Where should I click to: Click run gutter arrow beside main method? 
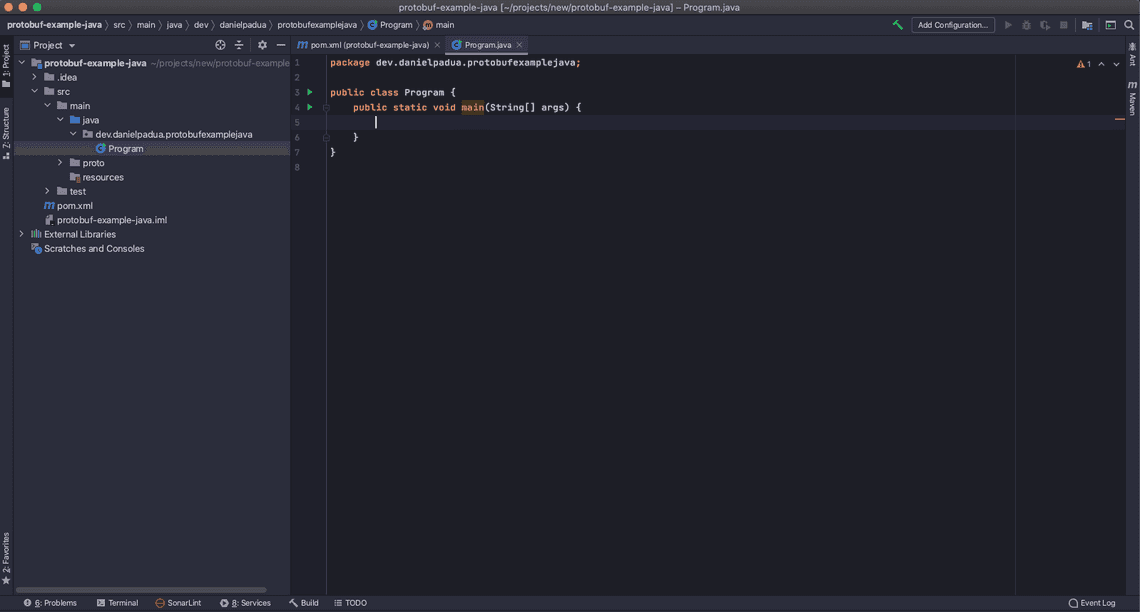(310, 107)
